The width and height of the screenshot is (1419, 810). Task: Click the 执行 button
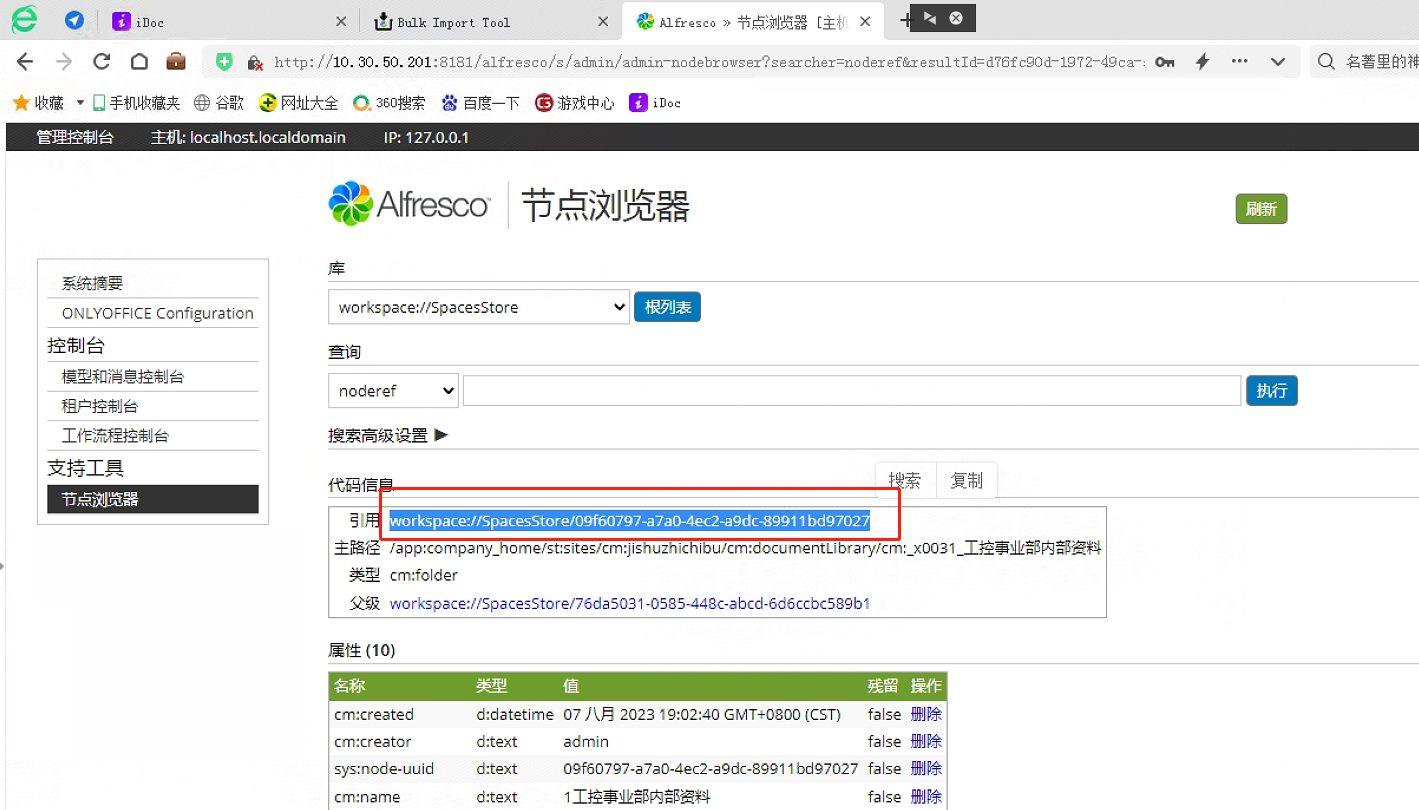1271,390
